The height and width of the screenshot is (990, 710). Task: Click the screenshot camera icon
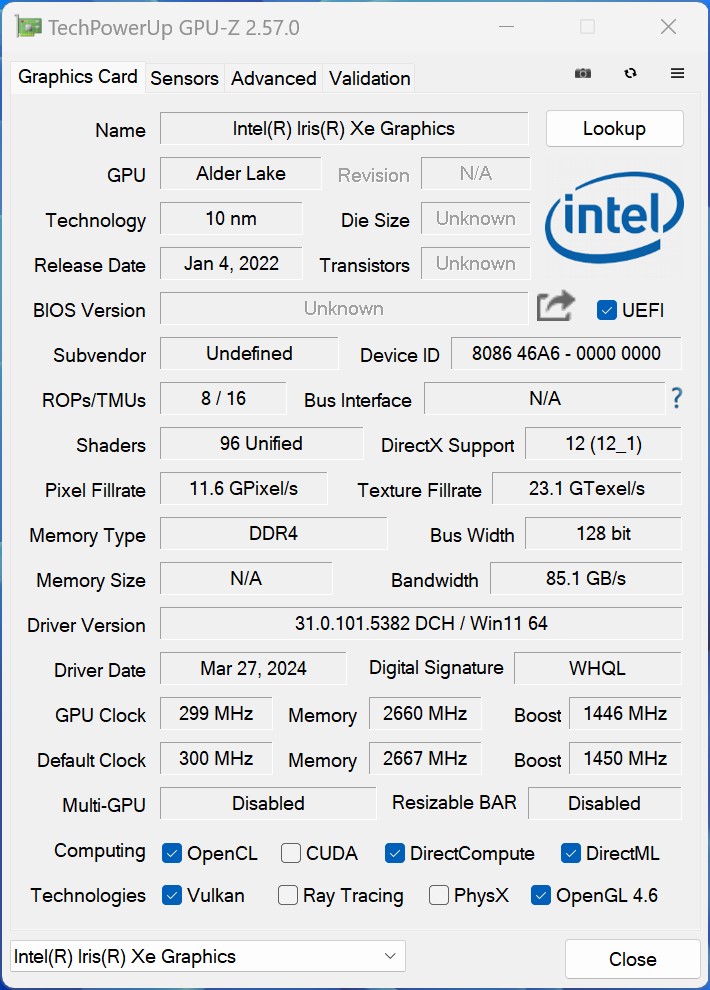583,74
